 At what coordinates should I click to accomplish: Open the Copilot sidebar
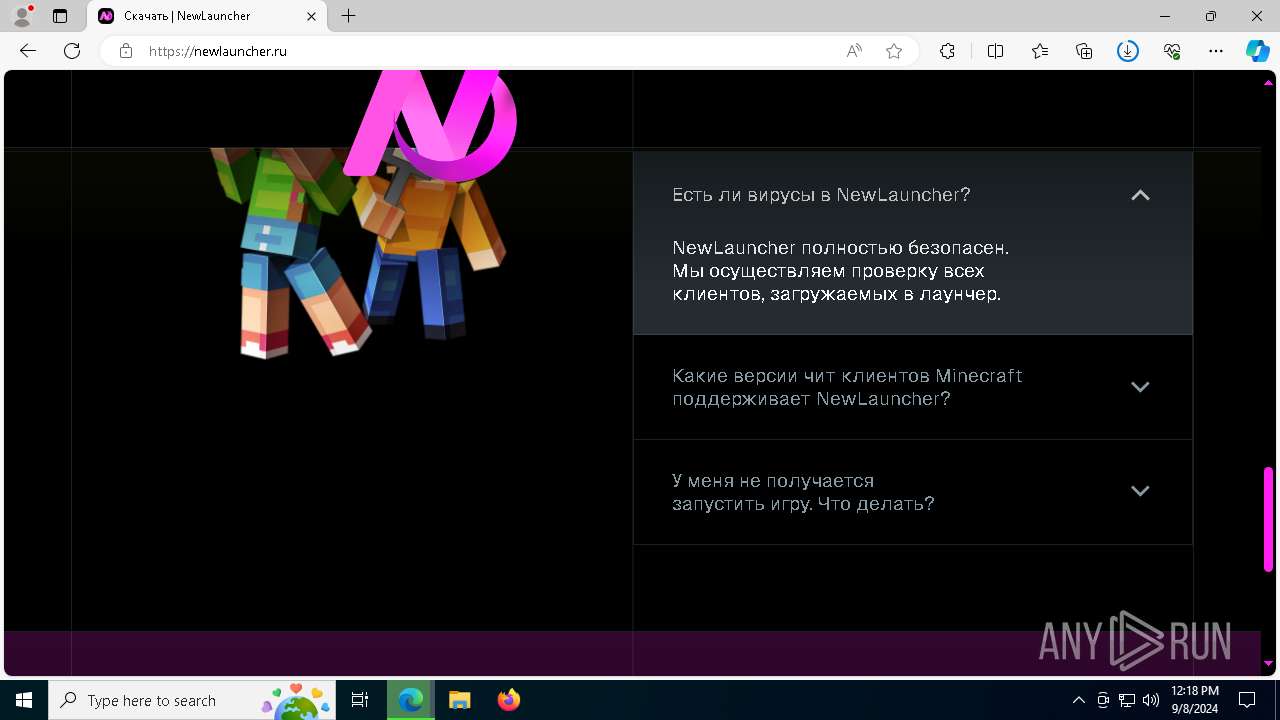point(1258,51)
